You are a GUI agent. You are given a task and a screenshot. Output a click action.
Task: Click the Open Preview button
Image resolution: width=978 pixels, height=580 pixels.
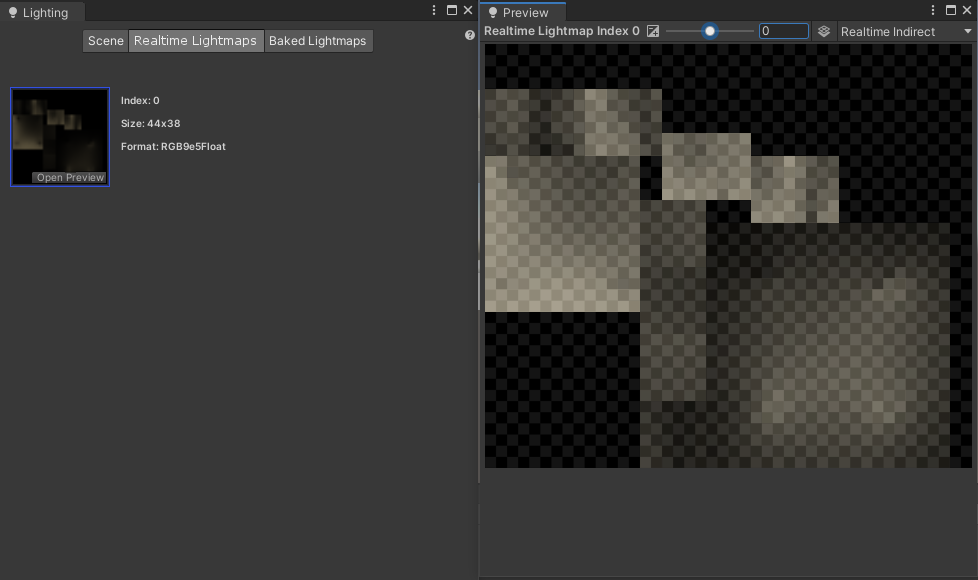click(x=70, y=178)
